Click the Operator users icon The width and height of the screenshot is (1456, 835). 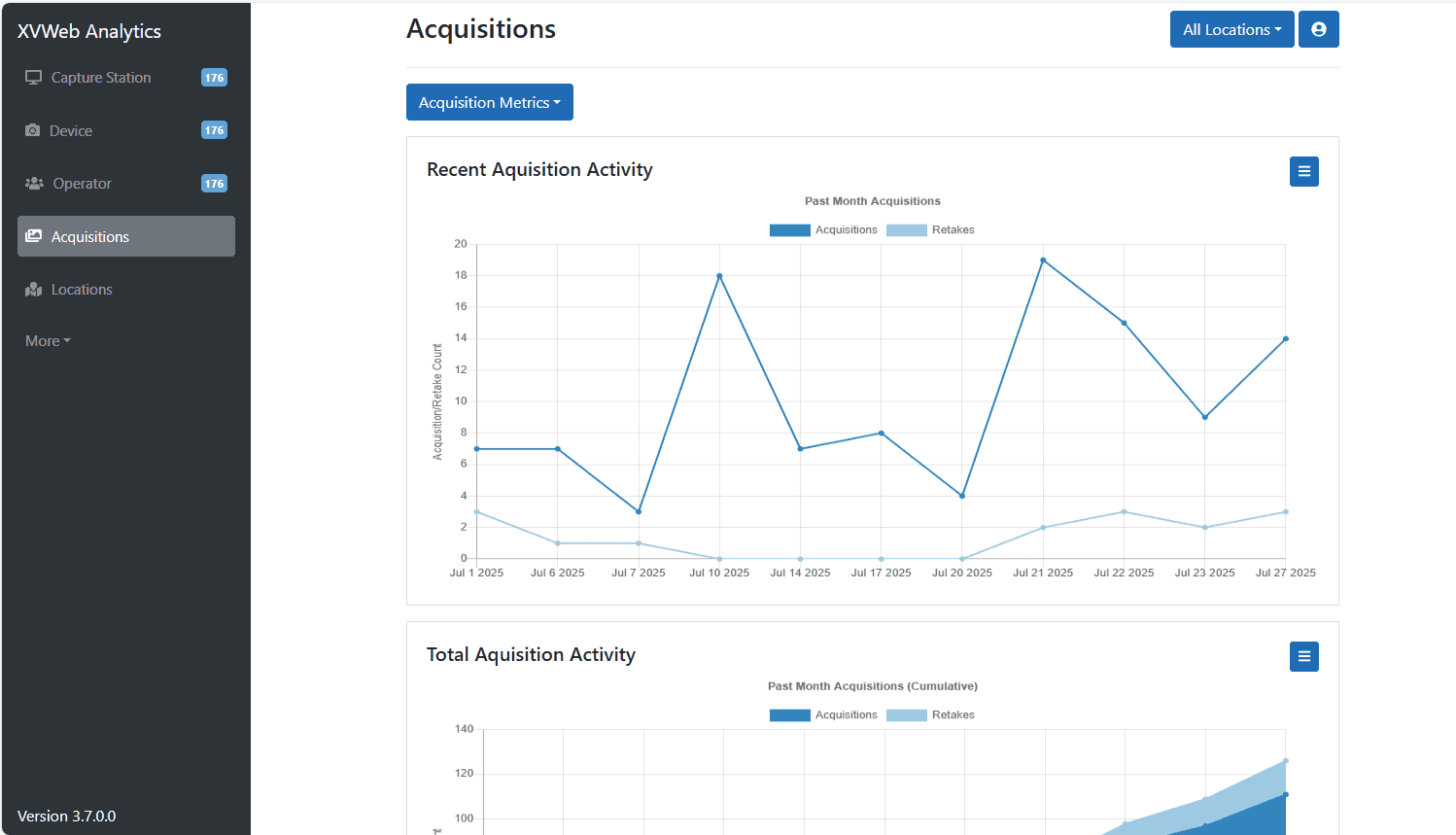34,184
